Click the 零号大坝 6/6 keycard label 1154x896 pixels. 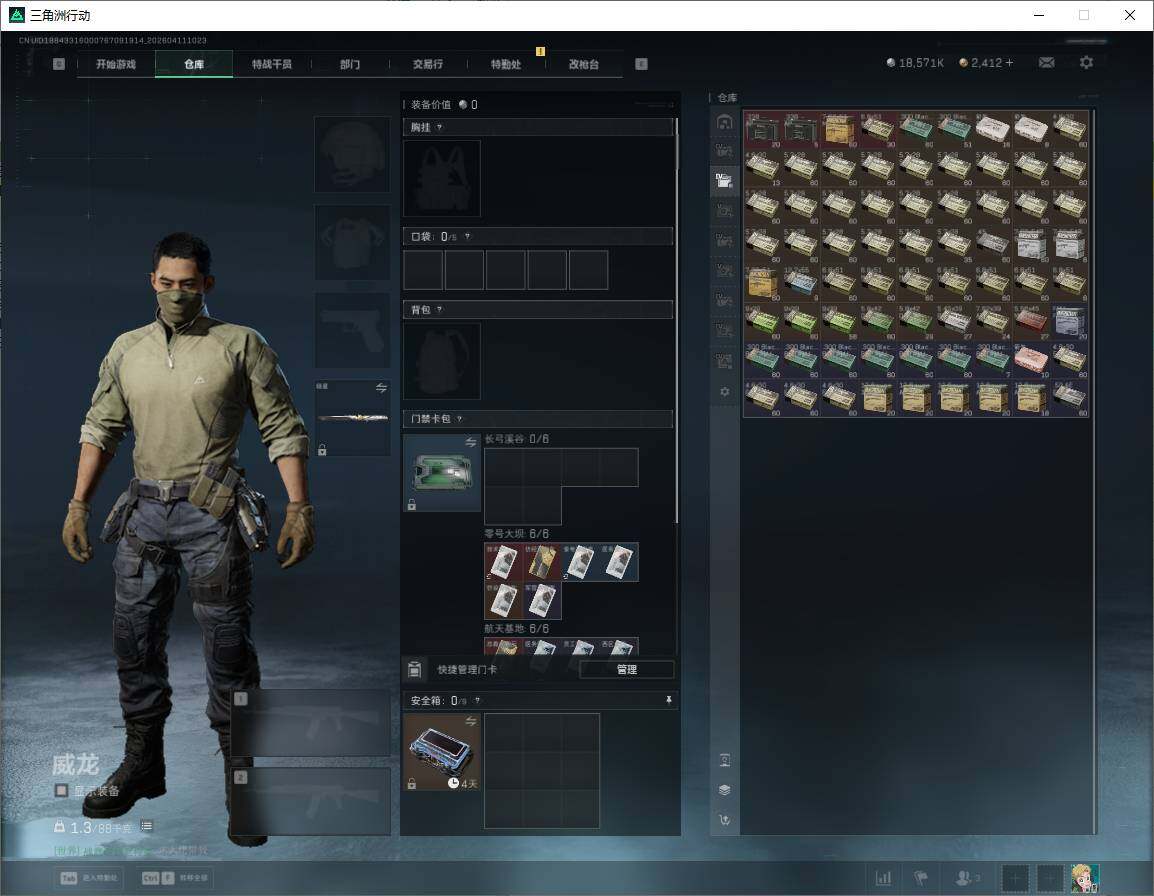517,534
